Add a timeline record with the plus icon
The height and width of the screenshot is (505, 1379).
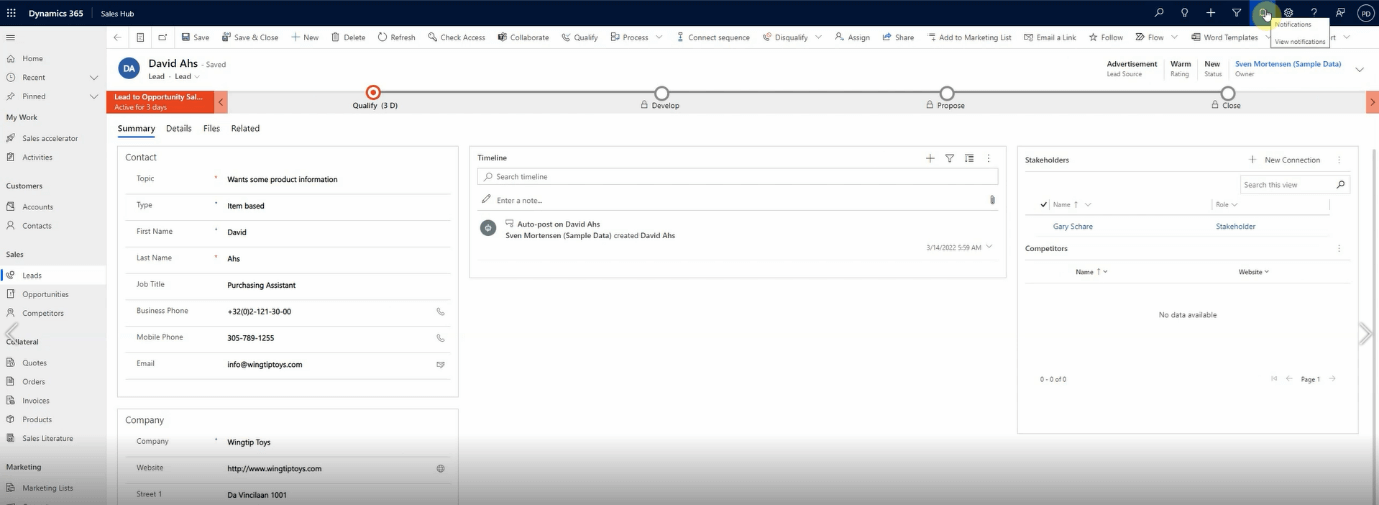[x=930, y=158]
